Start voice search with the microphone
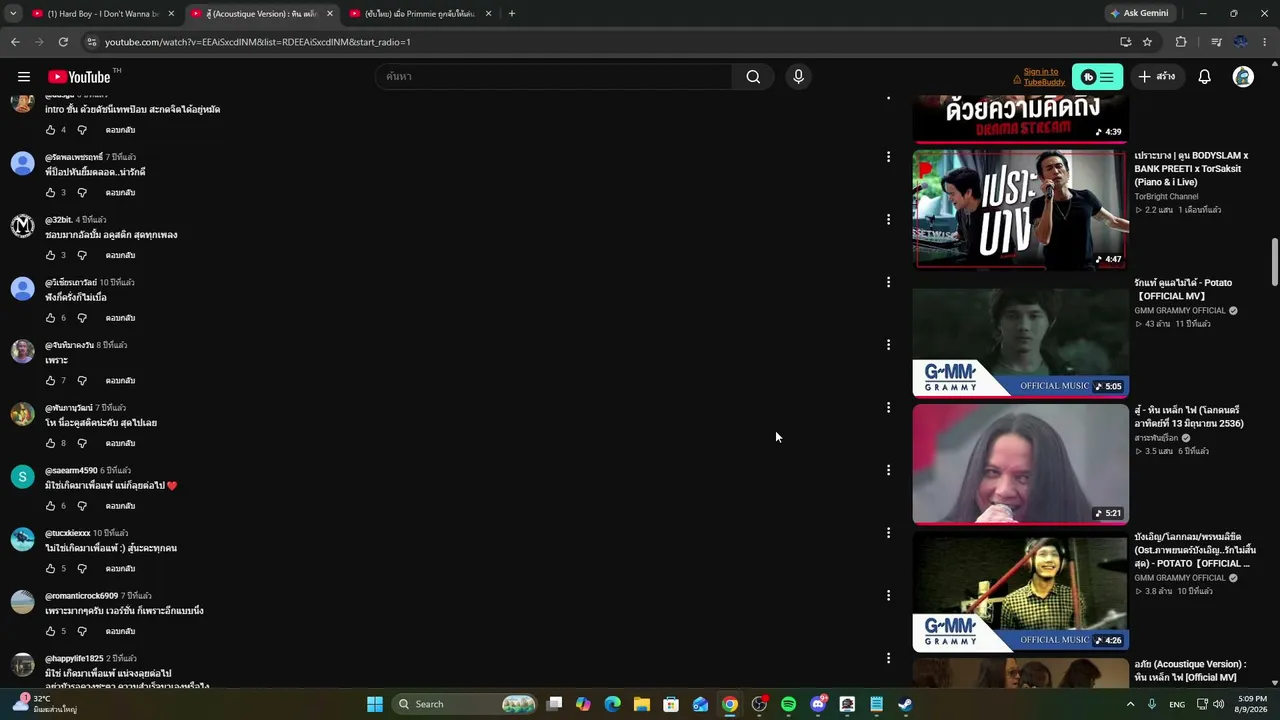This screenshot has width=1280, height=720. [x=798, y=77]
